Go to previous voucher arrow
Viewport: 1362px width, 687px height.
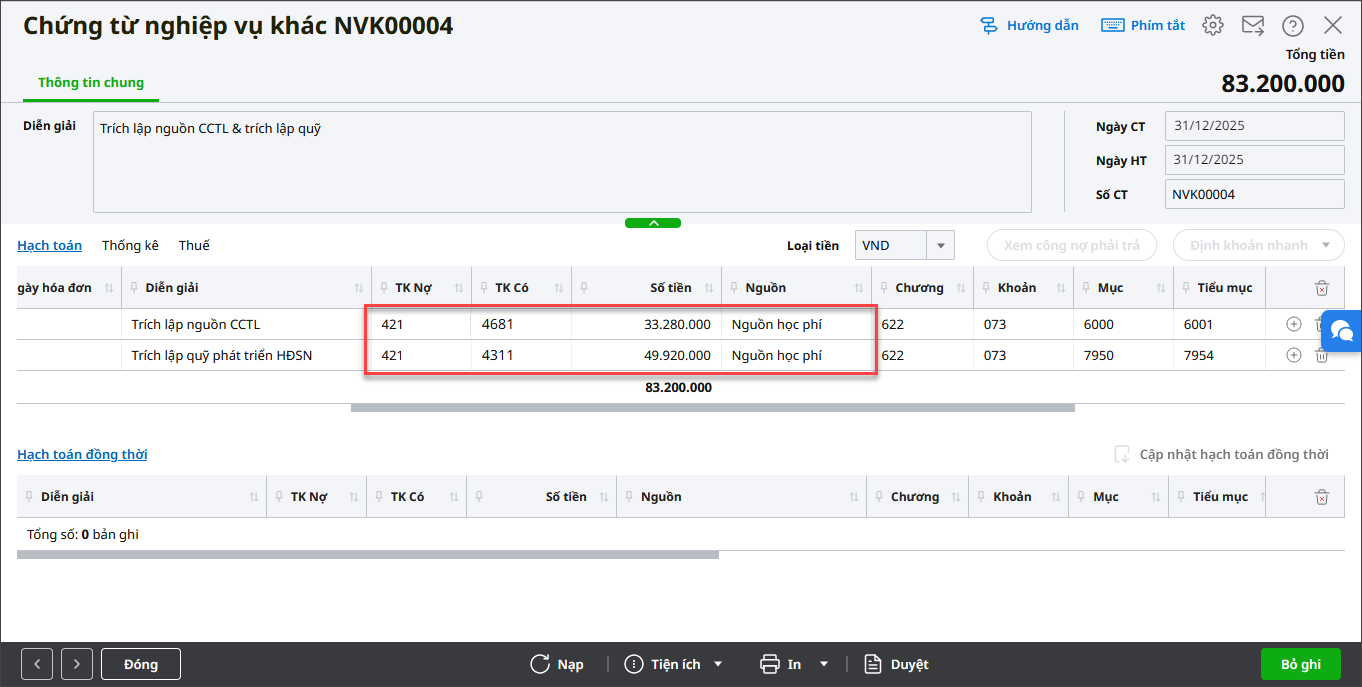click(37, 664)
